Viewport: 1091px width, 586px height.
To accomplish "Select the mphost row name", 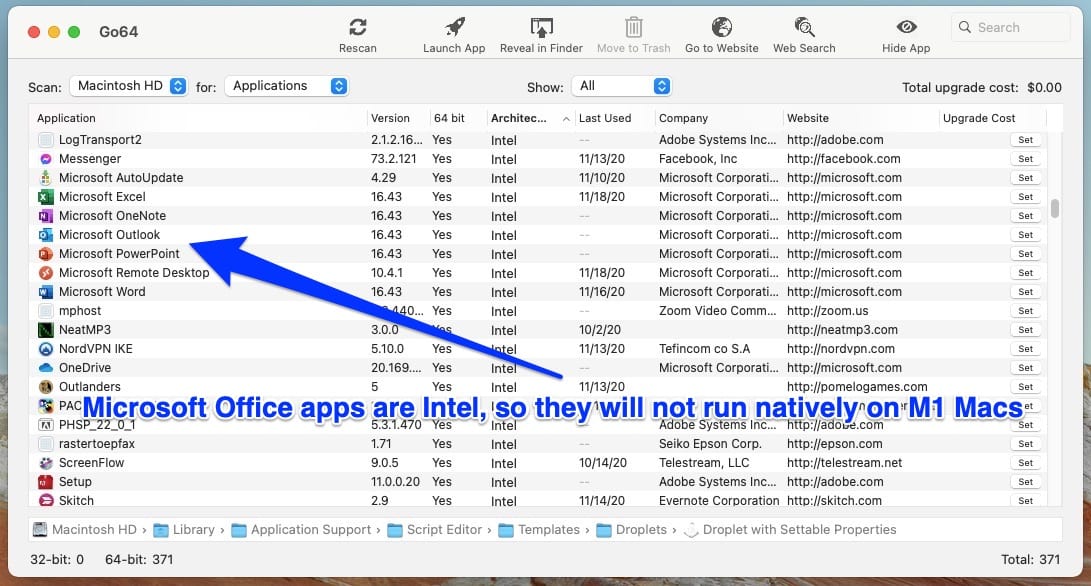I will 80,311.
